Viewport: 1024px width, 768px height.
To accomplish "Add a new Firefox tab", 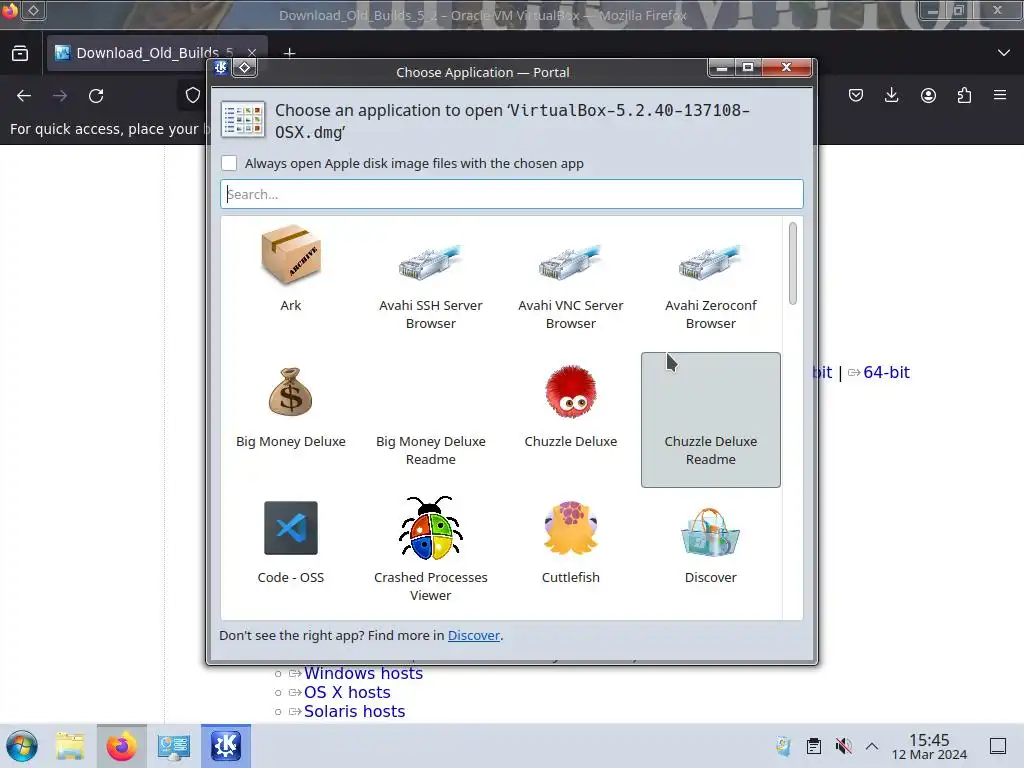I will [x=289, y=53].
